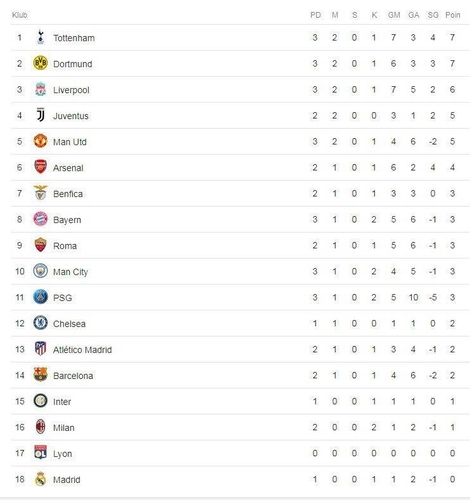Select the GM column header
This screenshot has height=500, width=470.
coord(394,15)
